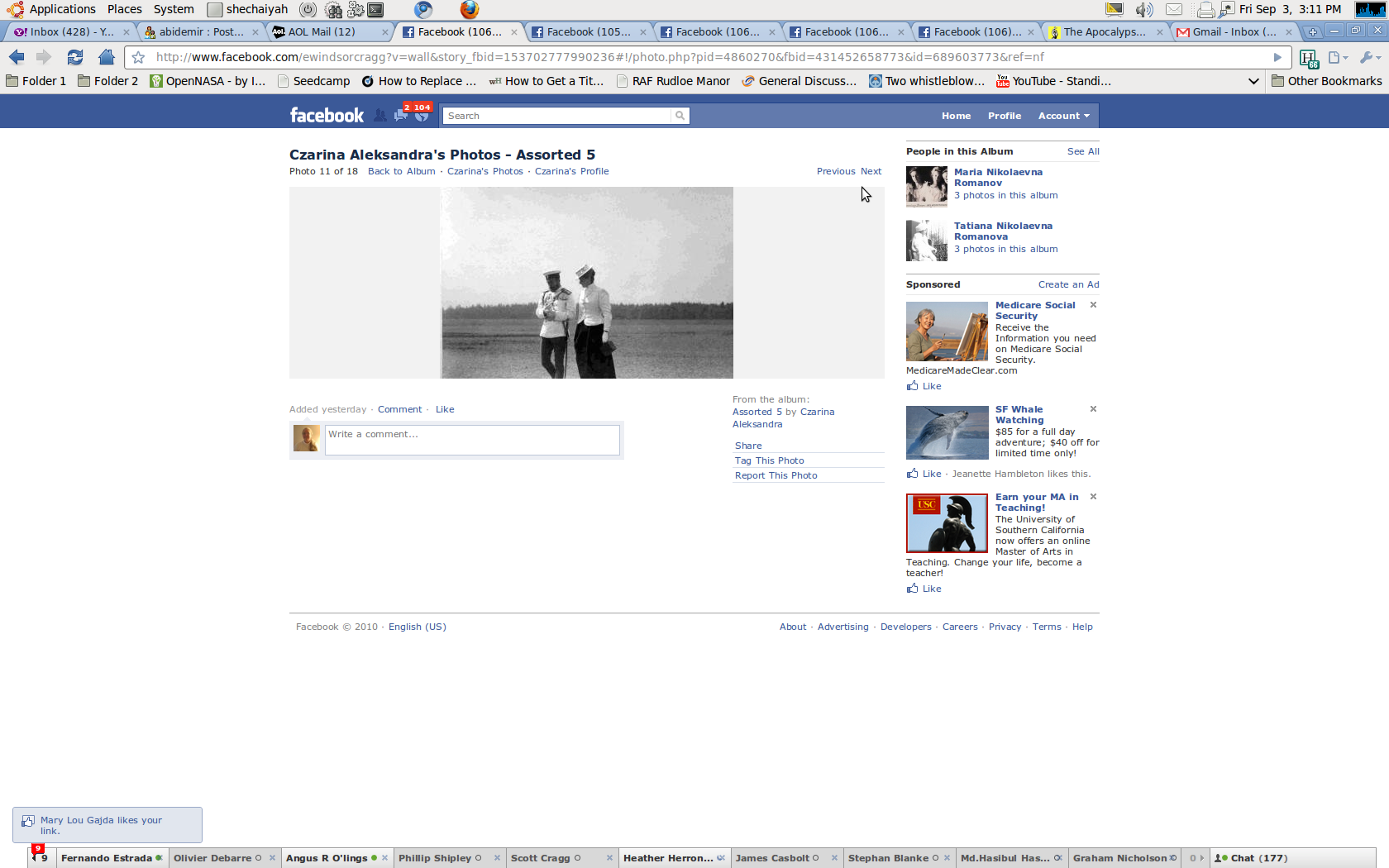Image resolution: width=1389 pixels, height=868 pixels.
Task: Like the Medicare Social Security ad
Action: (x=931, y=386)
